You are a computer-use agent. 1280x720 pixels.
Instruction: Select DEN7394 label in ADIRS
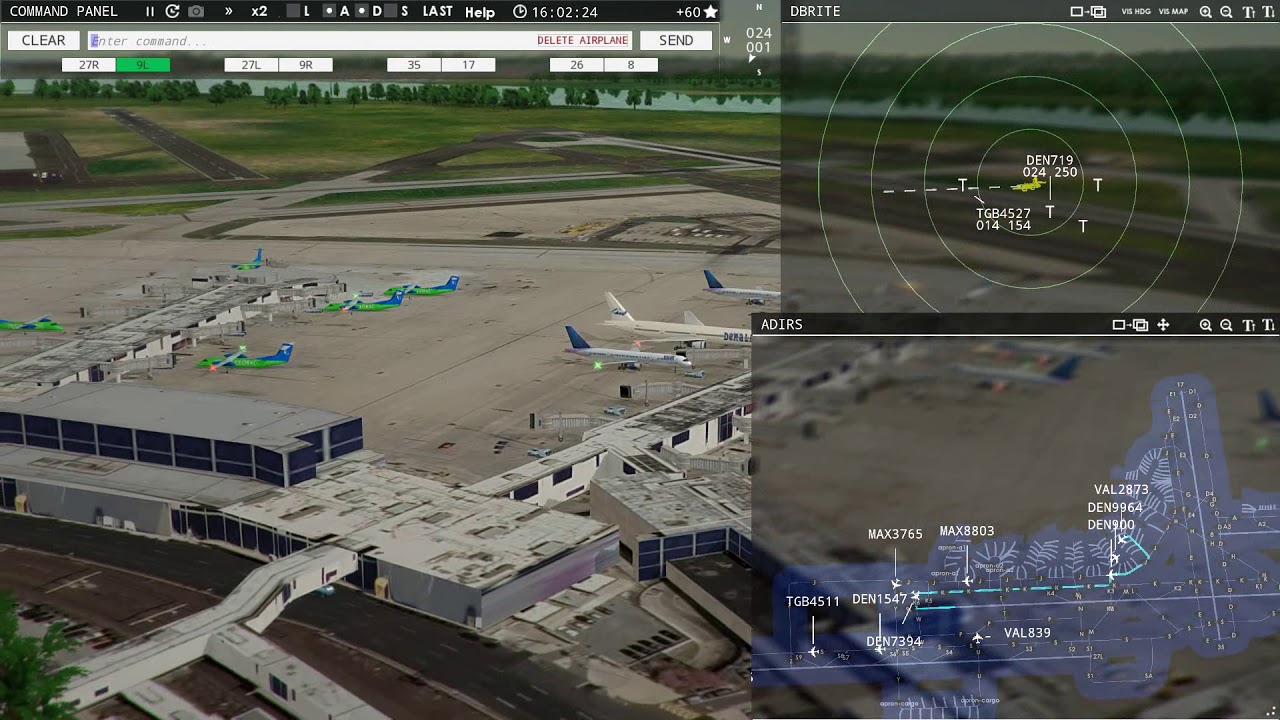point(894,641)
